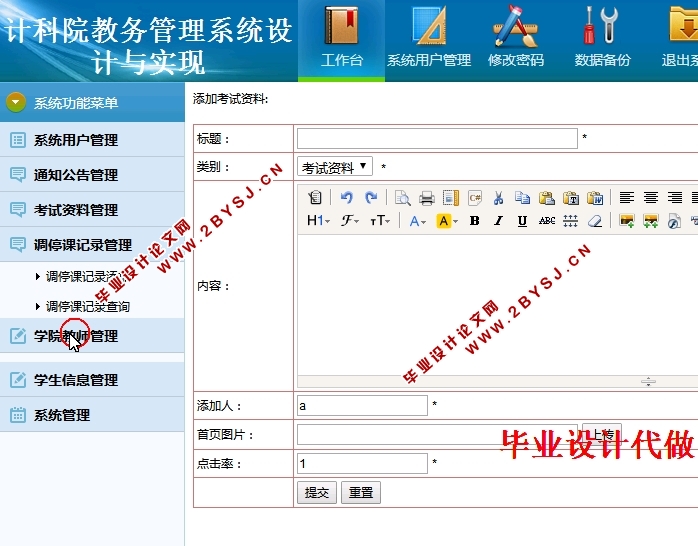
Task: Collapse the 系统功能菜单 arrow button
Action: 16,102
